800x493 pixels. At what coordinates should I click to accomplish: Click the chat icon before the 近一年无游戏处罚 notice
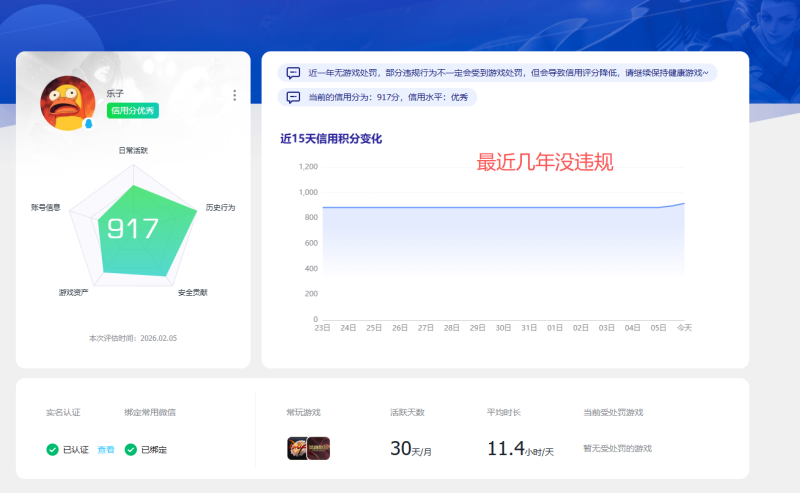(x=293, y=73)
